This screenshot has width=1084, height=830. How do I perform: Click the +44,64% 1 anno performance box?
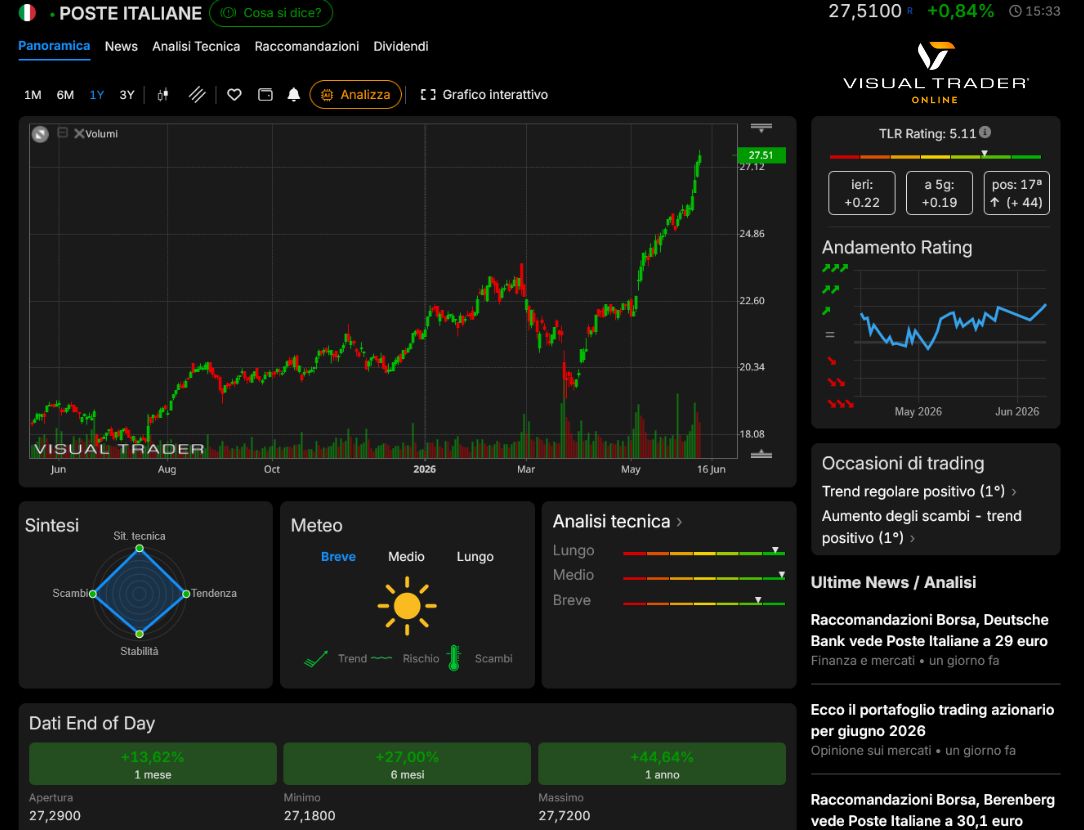point(662,764)
